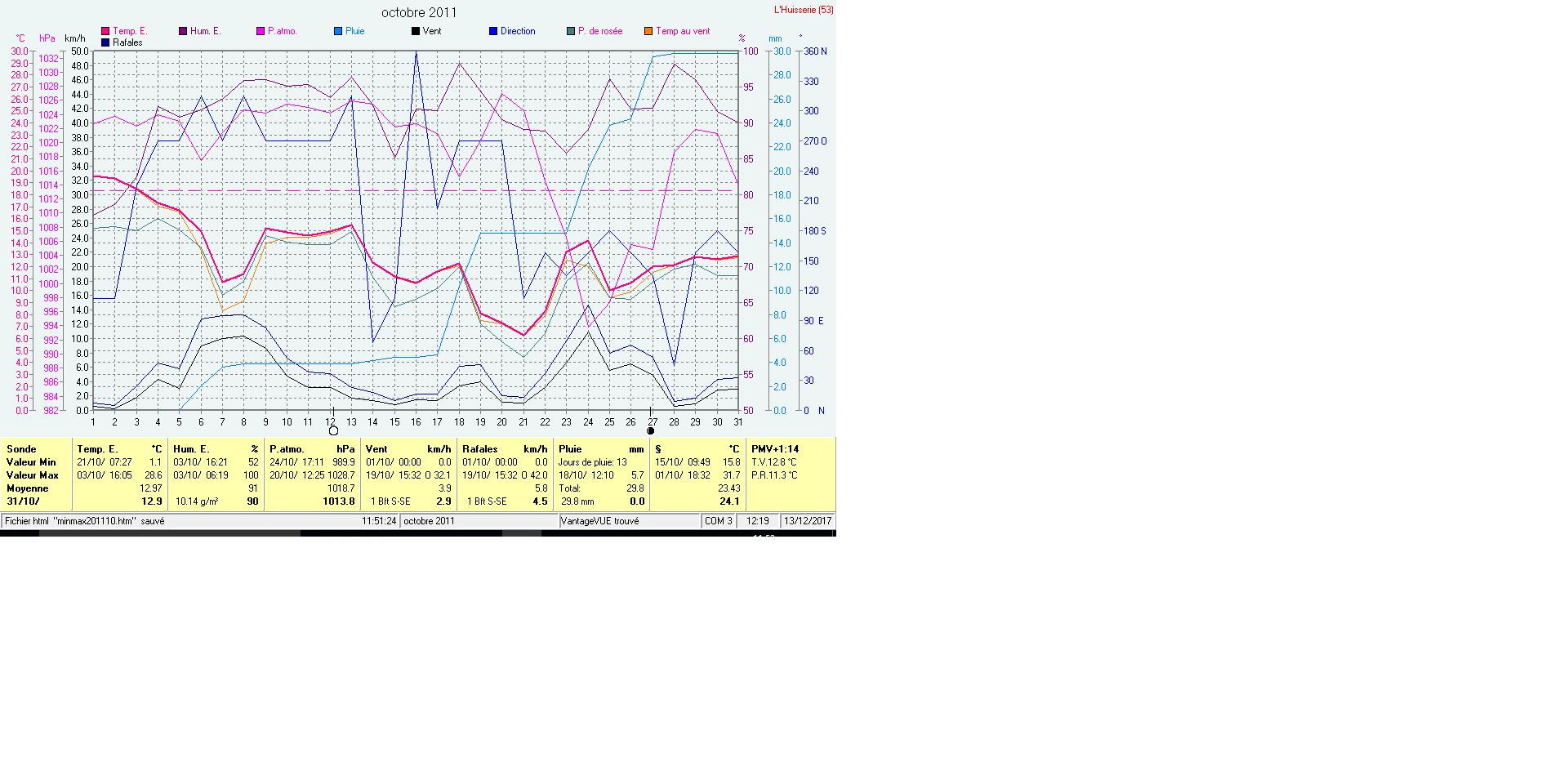This screenshot has height=762, width=1568.
Task: Click the 'mm' axis unit label above the chart
Action: point(775,38)
